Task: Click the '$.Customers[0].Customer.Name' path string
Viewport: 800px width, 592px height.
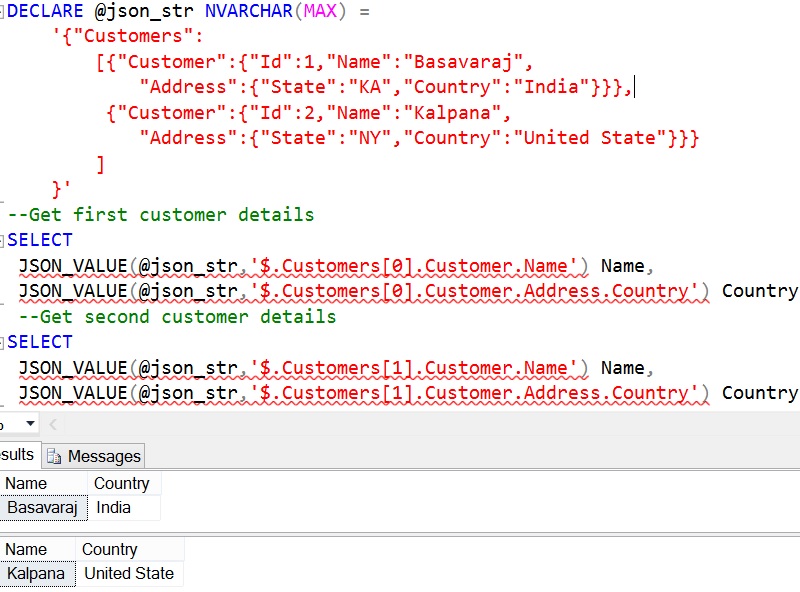Action: (413, 266)
